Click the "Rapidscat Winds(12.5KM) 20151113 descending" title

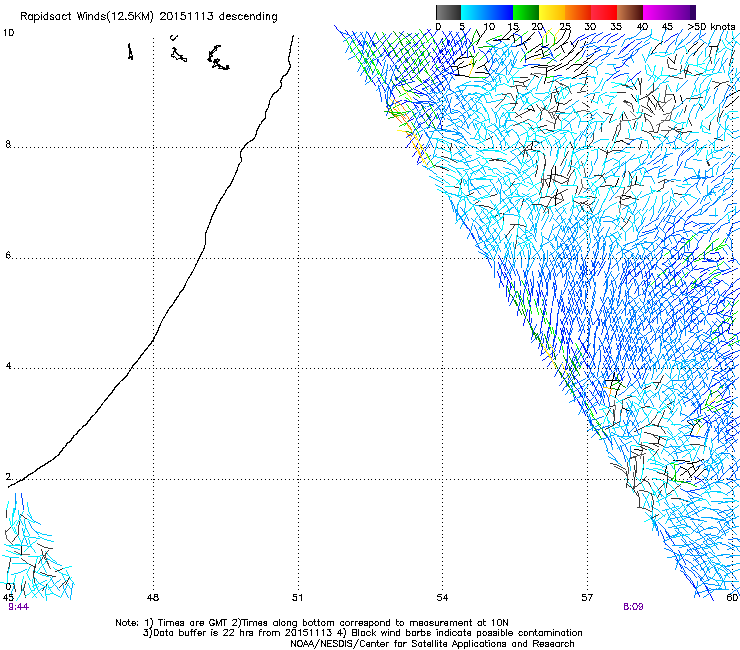(x=149, y=17)
